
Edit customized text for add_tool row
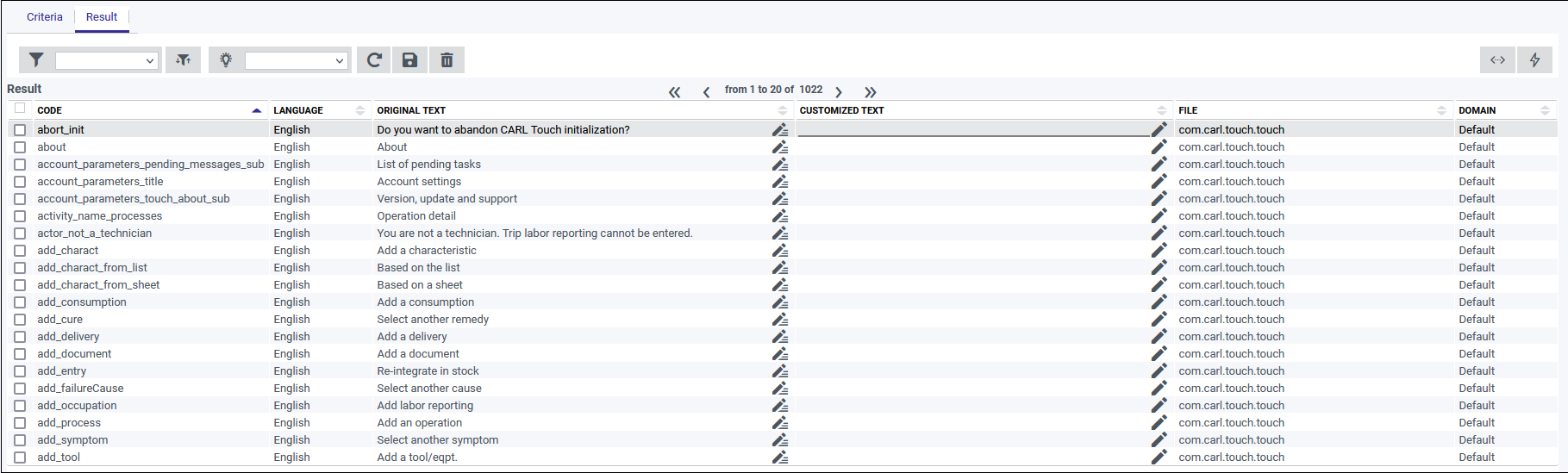point(1159,457)
